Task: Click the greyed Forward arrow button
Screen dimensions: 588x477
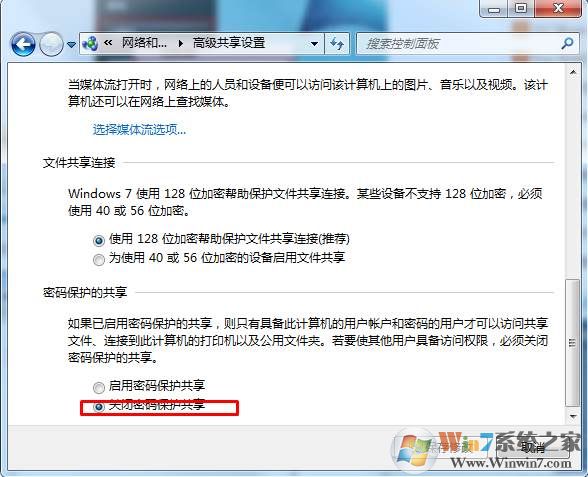Action: (x=51, y=45)
